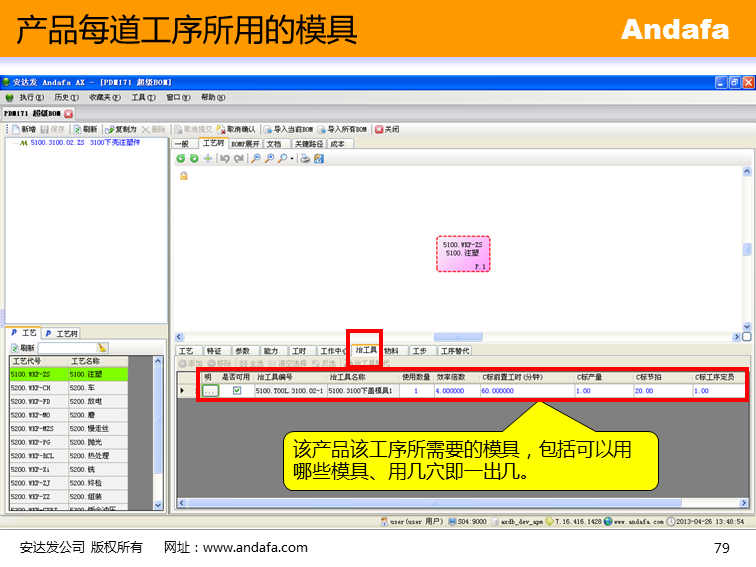This screenshot has height=567, width=756.
Task: Open the zoom magnifier dropdown arrow in diagram toolbar
Action: 291,158
